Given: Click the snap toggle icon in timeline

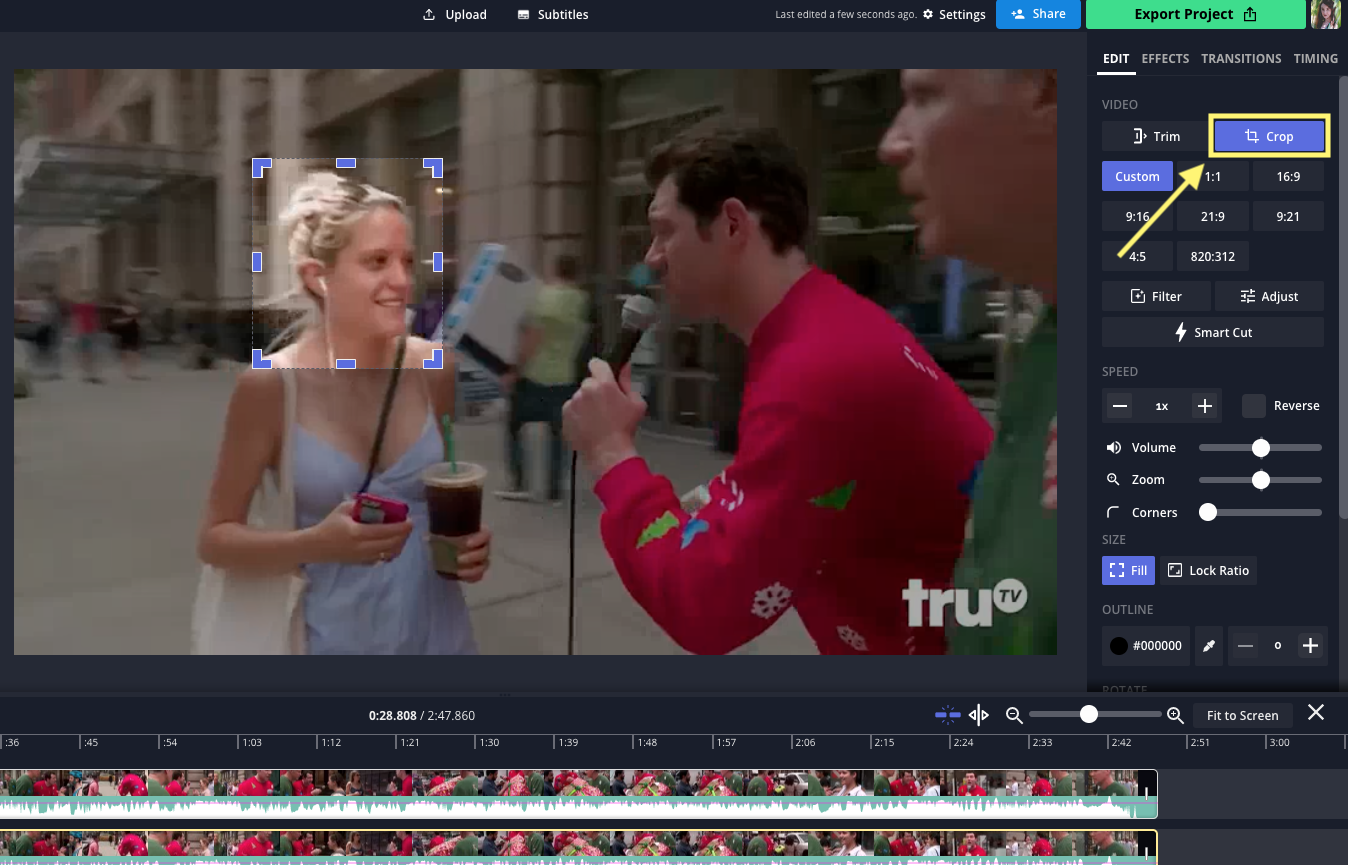Looking at the screenshot, I should click(x=947, y=715).
